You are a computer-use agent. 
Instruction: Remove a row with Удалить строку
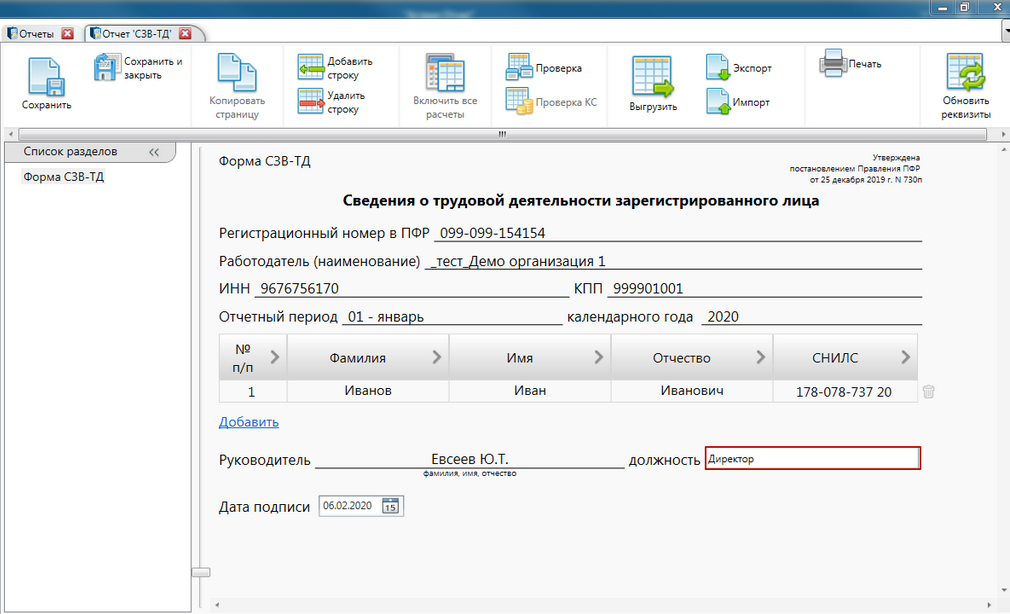[332, 102]
